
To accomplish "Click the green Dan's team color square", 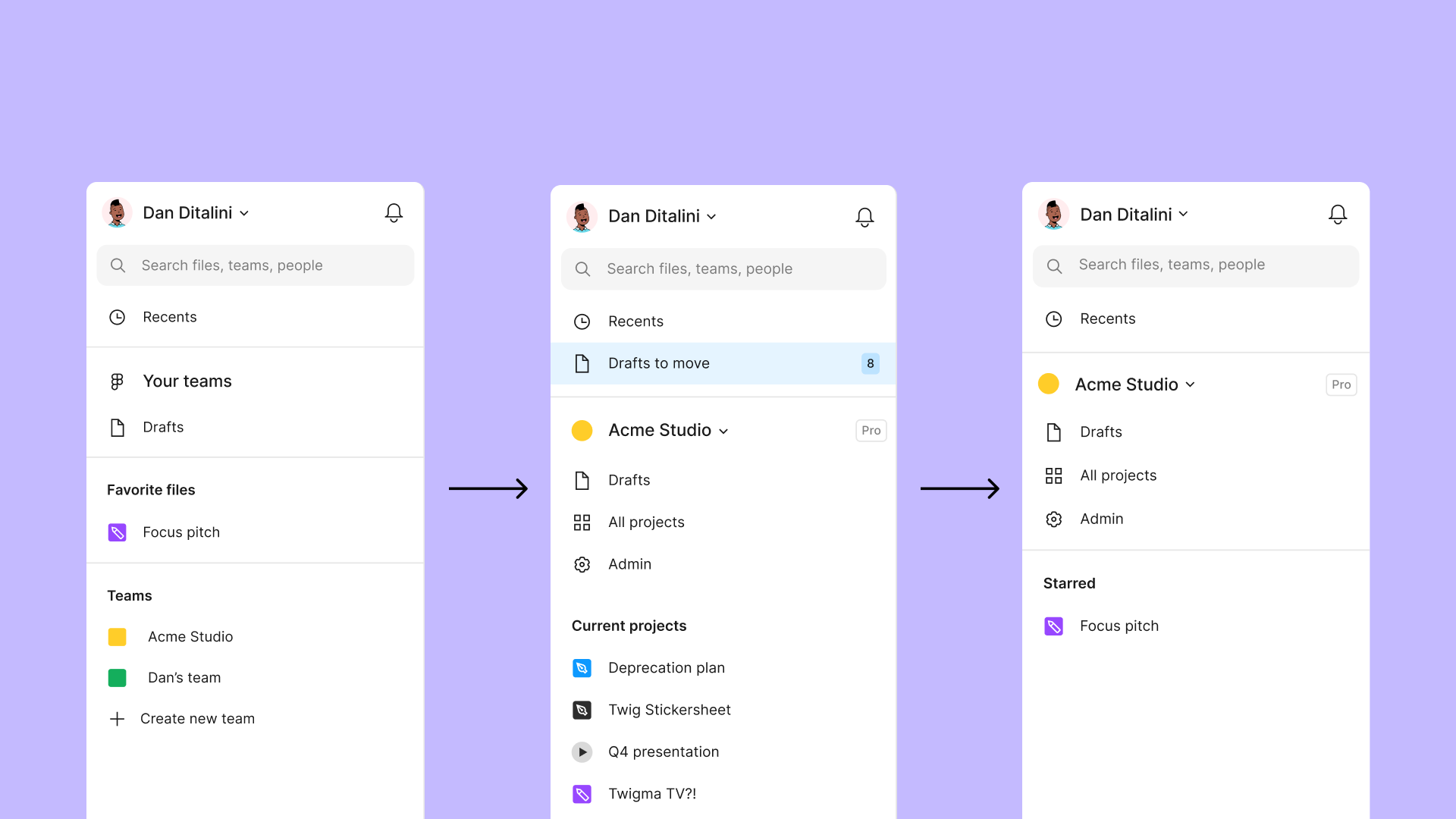I will pyautogui.click(x=117, y=678).
